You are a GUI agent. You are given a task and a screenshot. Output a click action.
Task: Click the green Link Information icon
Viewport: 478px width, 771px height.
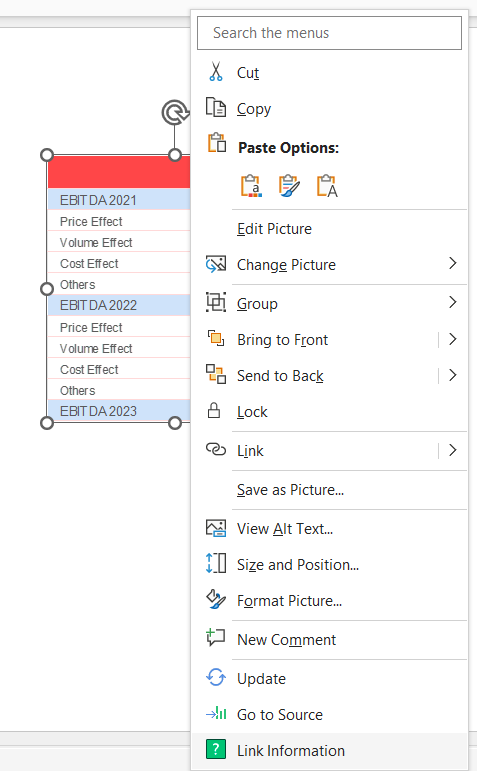tap(216, 749)
